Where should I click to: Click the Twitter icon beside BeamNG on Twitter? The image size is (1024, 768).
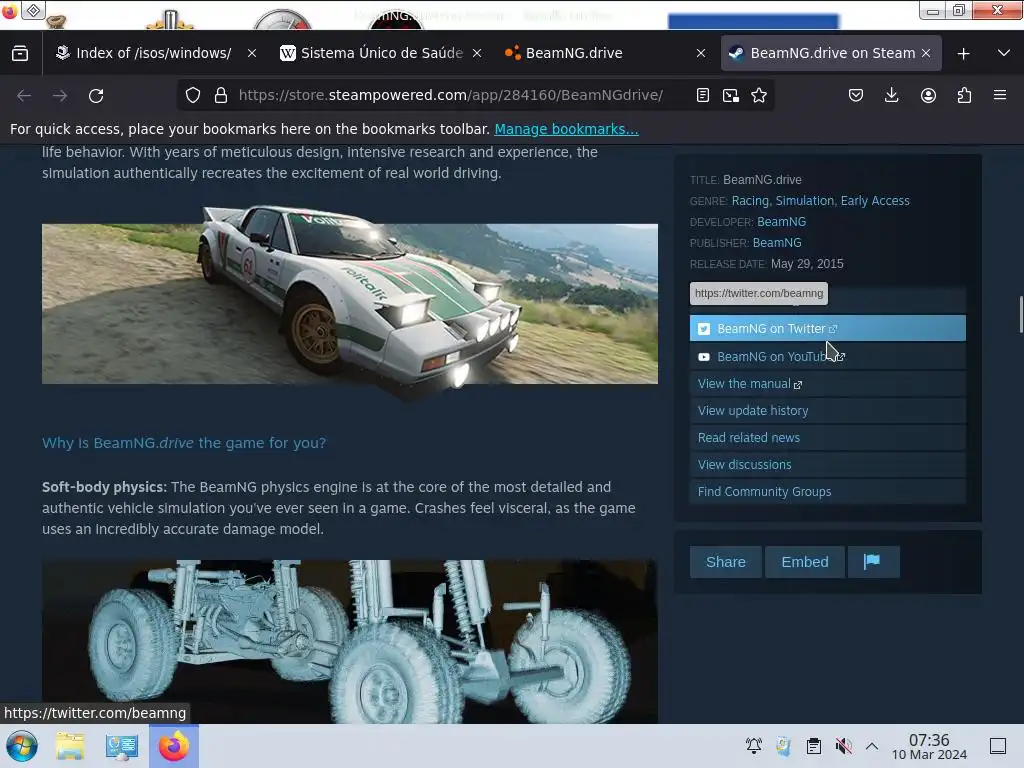[x=703, y=329]
